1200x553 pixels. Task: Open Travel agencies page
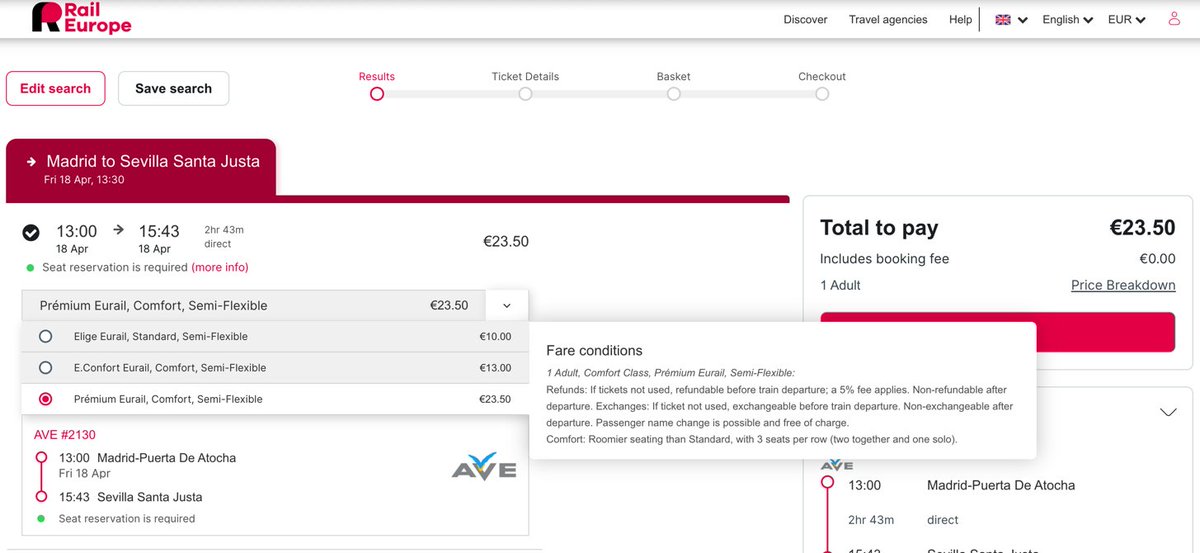(x=888, y=19)
